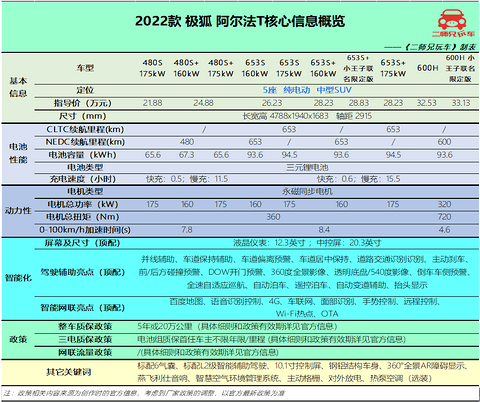The image size is (480, 402).
Task: Select the 480S 175kW model header
Action: [152, 68]
